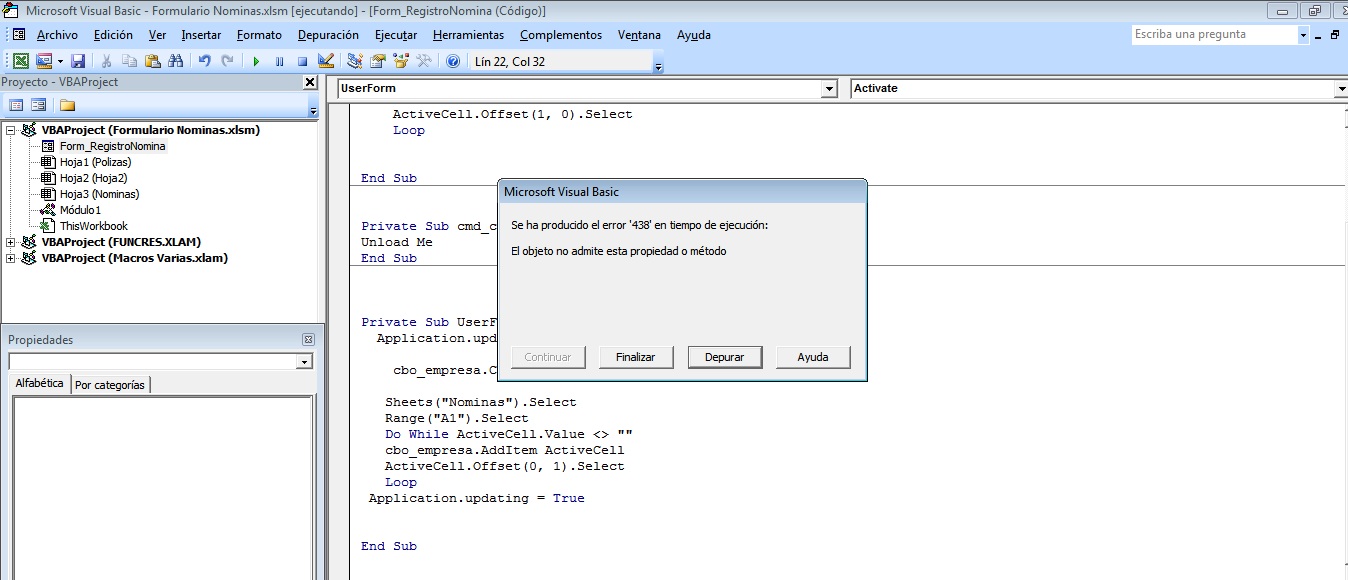Toggle folder view in the Project Explorer

[x=69, y=104]
